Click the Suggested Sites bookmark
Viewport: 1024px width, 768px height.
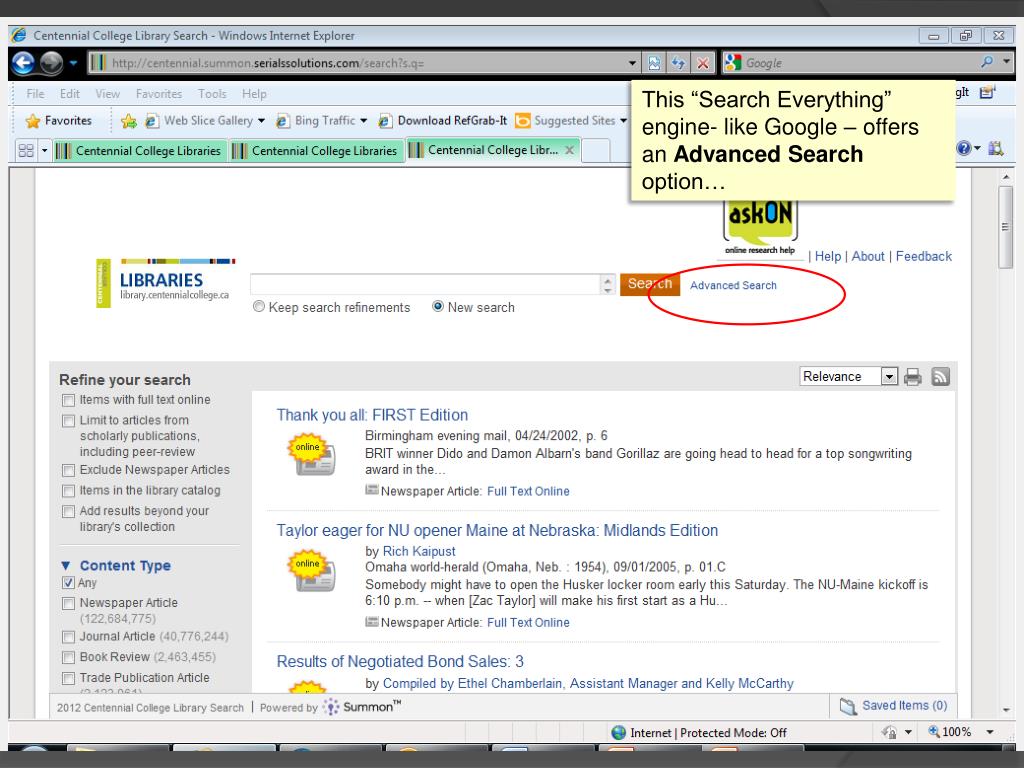pos(566,121)
